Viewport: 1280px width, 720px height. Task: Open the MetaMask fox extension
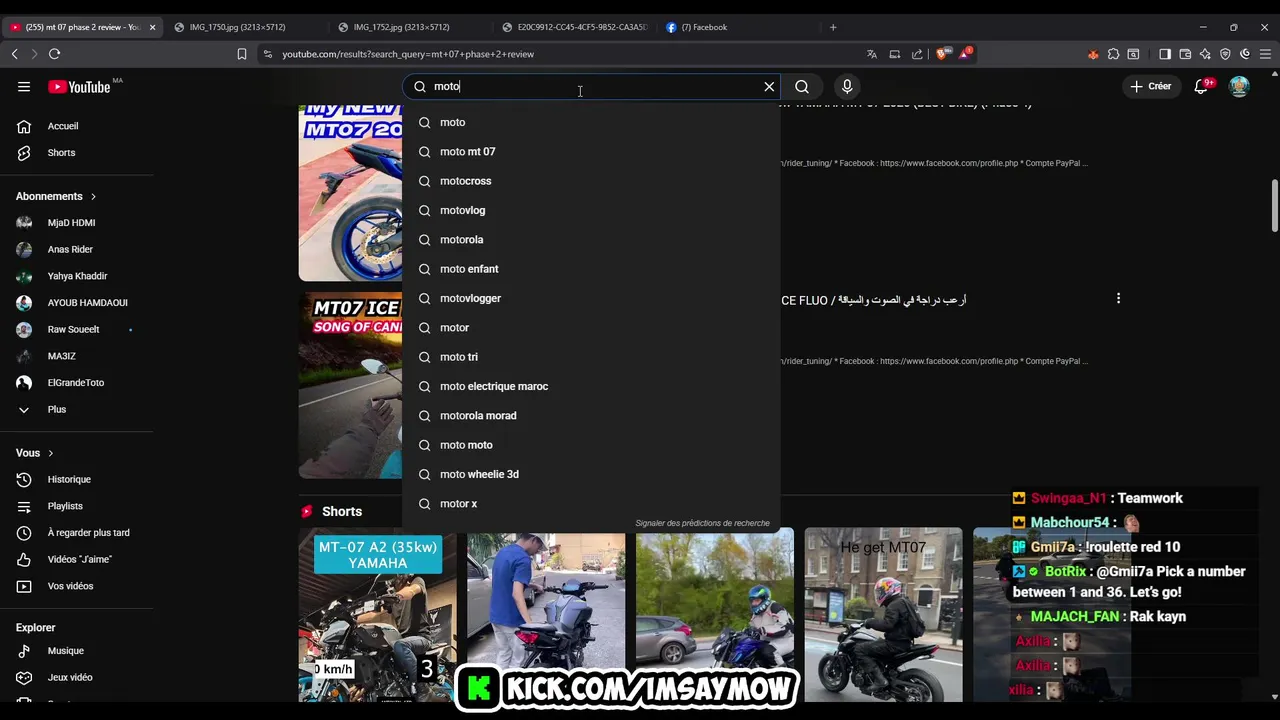pyautogui.click(x=1093, y=54)
